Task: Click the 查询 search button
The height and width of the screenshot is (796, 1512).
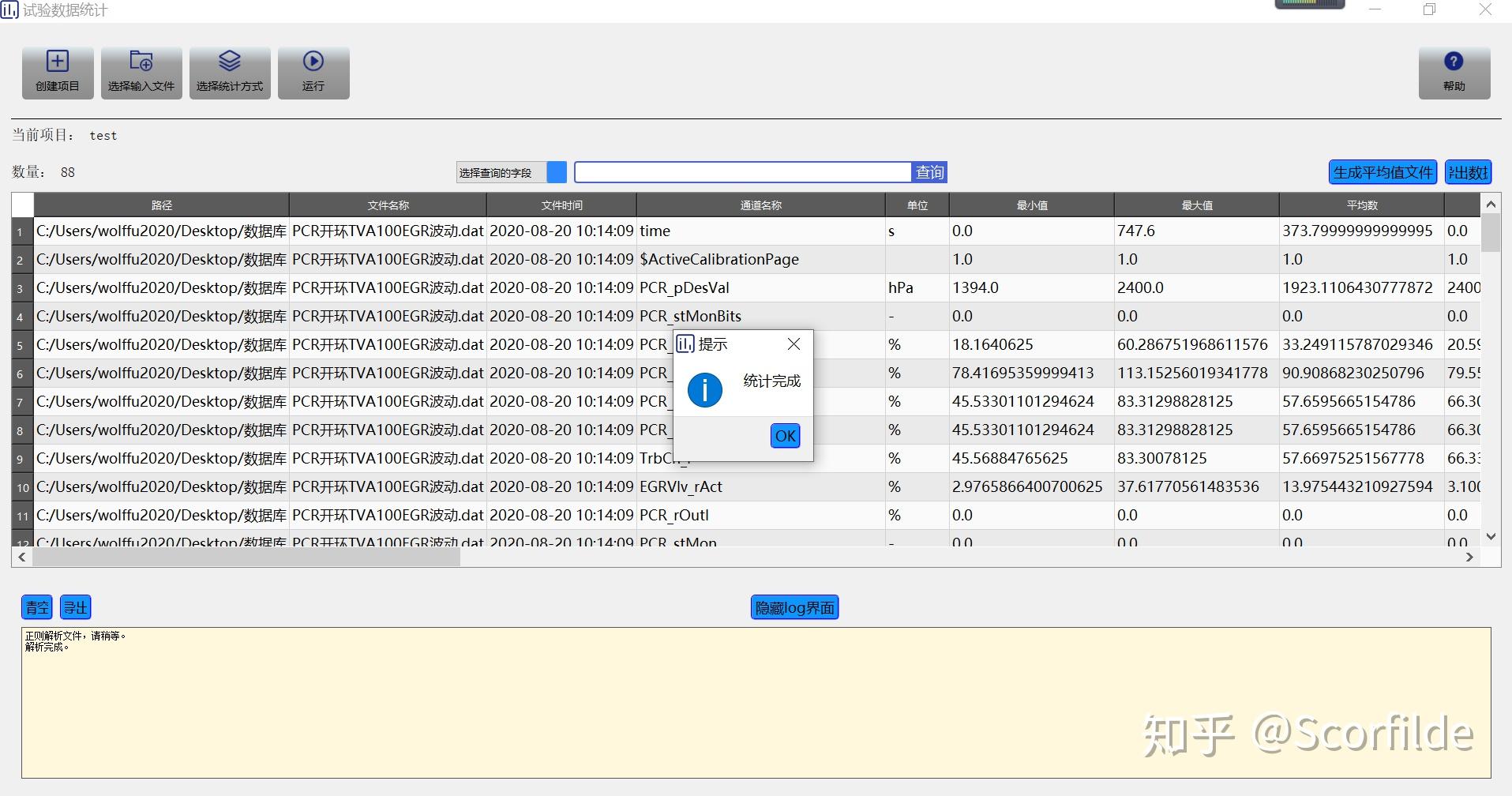Action: [x=929, y=172]
